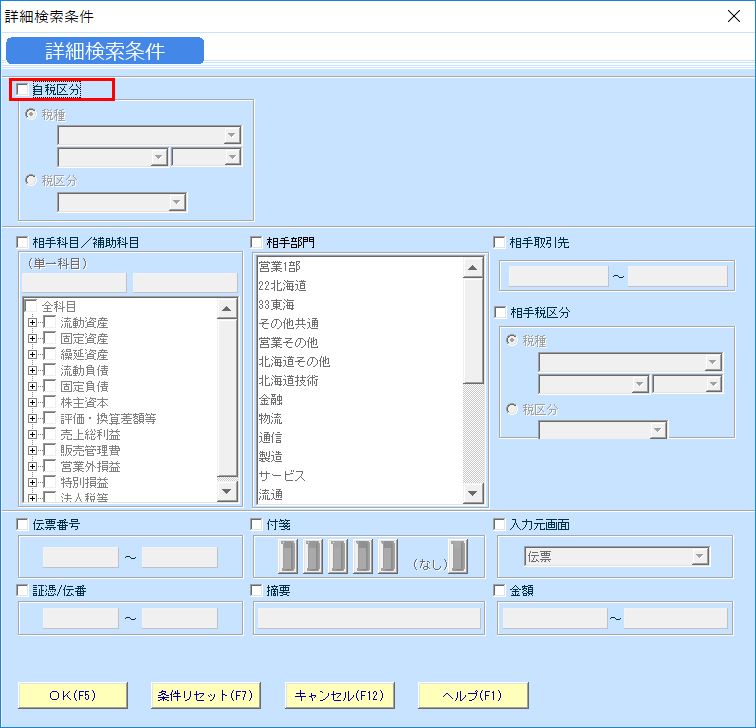Click up arrow of 相手部門 scrollbar

[x=472, y=268]
